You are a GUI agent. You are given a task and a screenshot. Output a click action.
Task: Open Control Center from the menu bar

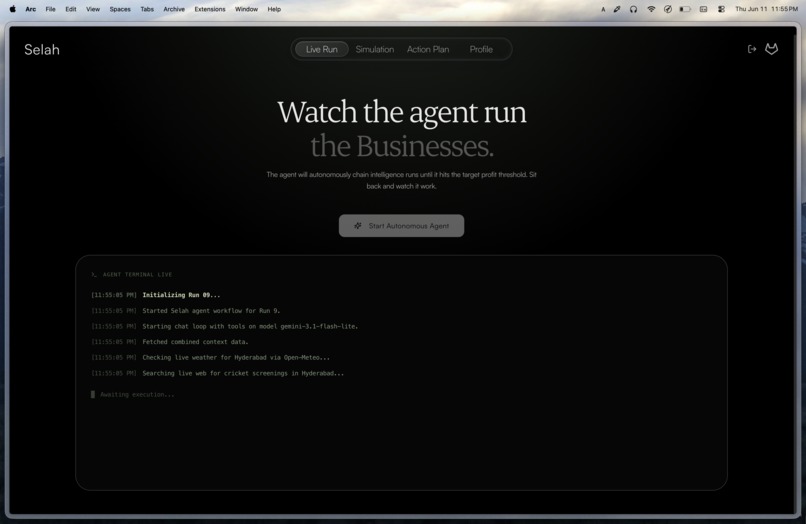721,9
